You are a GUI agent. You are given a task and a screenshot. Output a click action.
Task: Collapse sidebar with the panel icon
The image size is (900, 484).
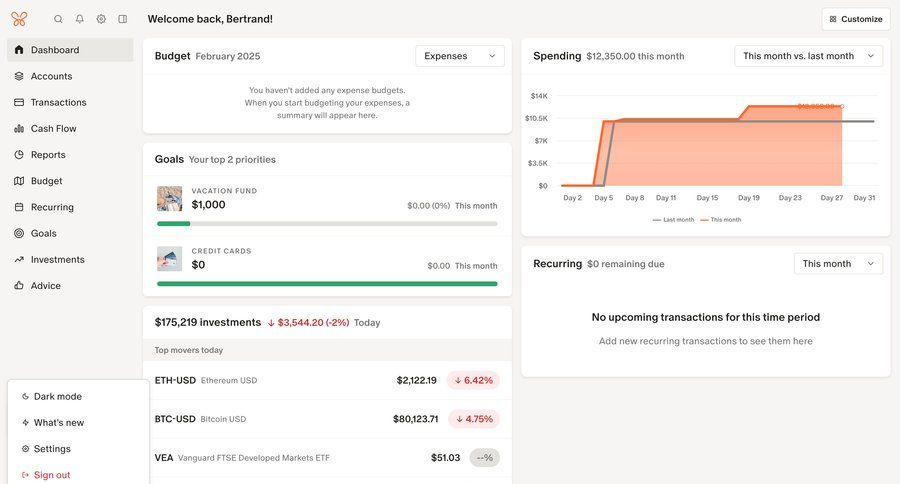(x=123, y=19)
